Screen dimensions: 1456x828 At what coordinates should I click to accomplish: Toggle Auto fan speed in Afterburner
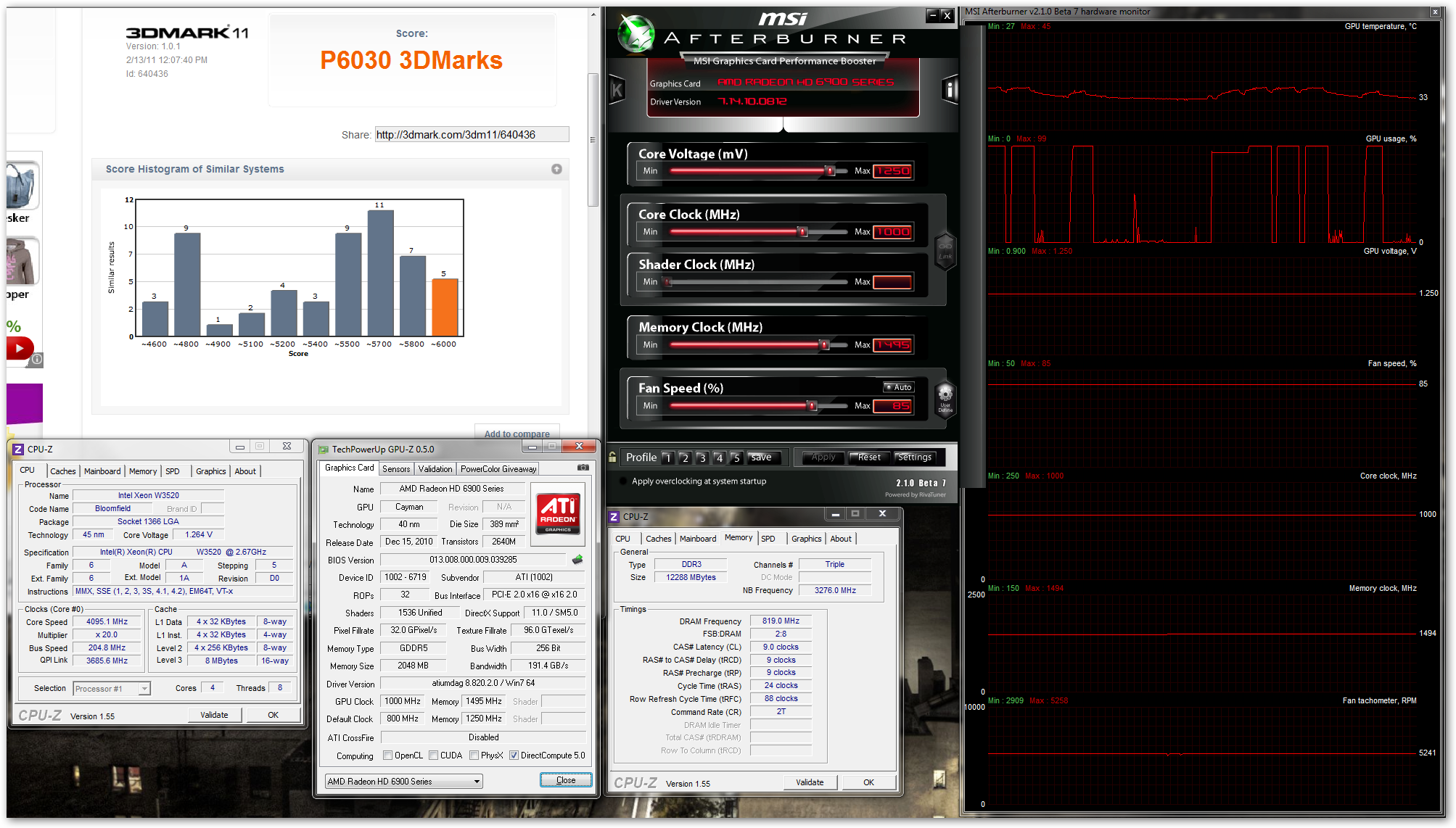(x=898, y=387)
